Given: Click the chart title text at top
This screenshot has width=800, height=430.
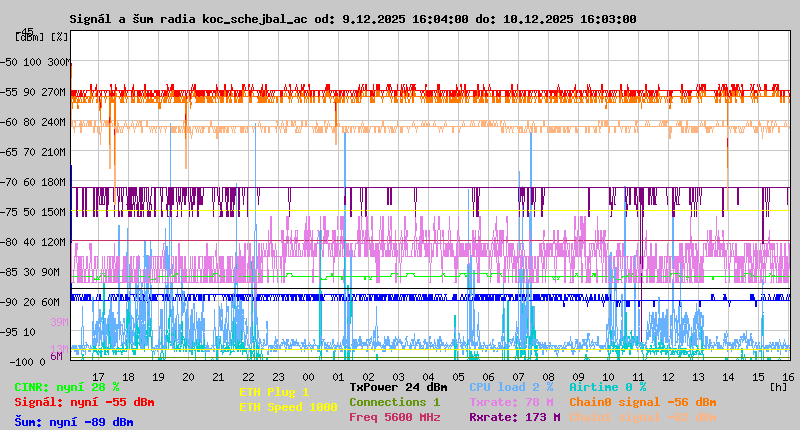Looking at the screenshot, I should (x=352, y=19).
